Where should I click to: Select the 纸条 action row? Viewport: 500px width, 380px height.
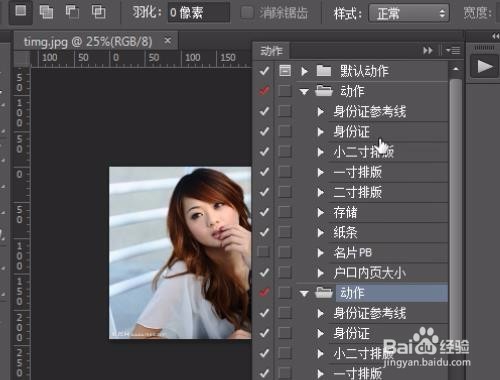388,232
